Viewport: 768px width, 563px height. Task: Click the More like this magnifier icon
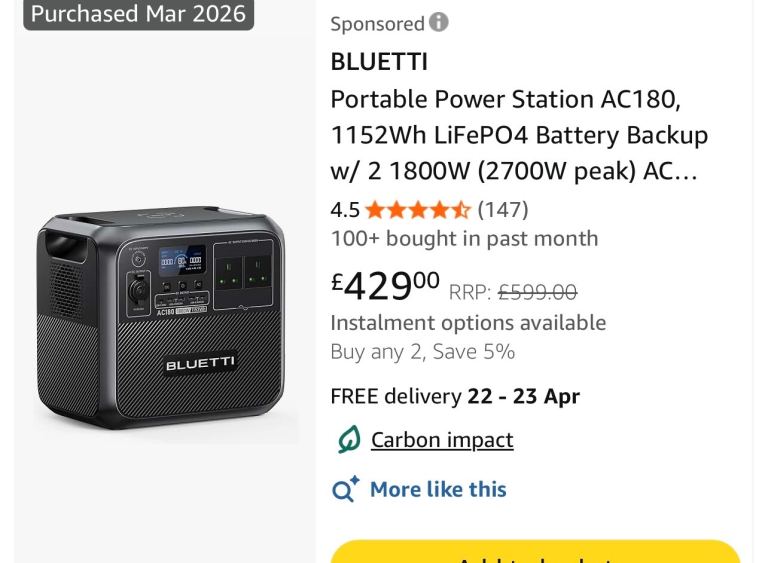coord(346,490)
